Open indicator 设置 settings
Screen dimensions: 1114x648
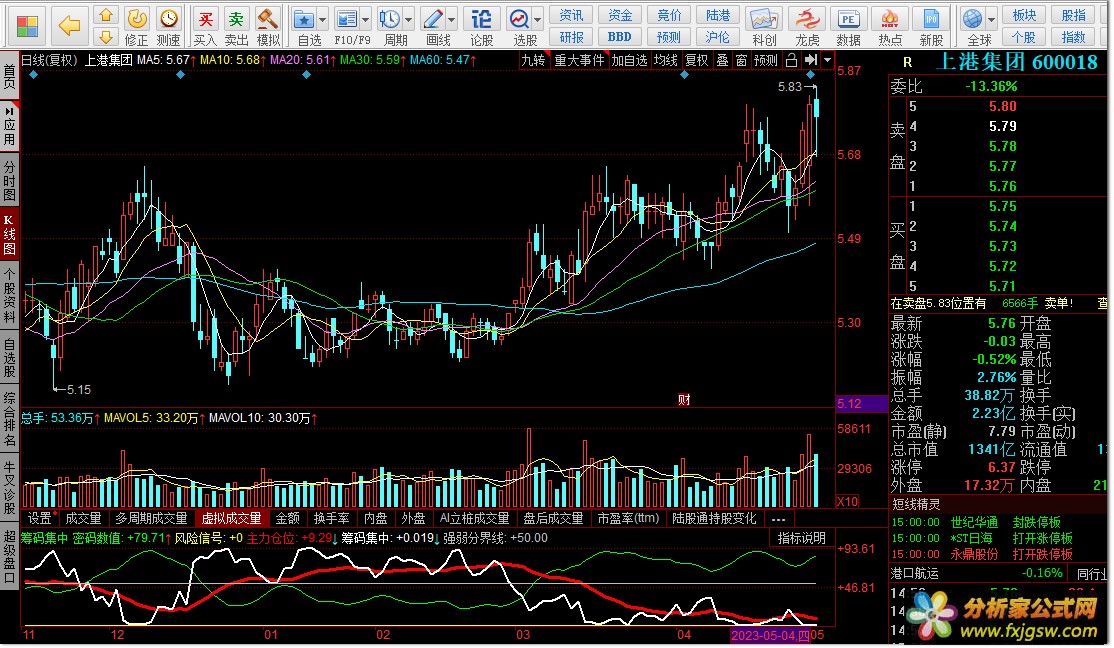point(39,519)
